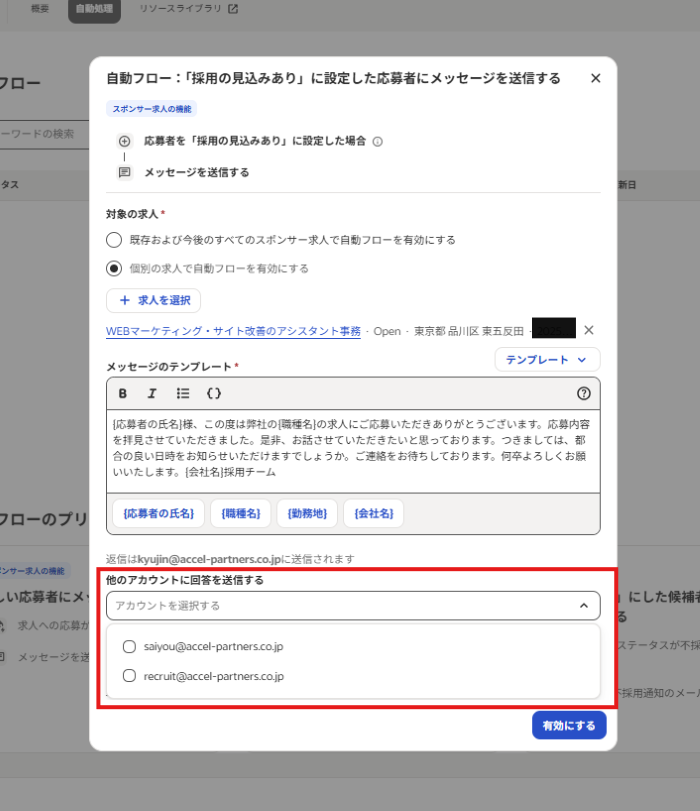Open the テンプレート dropdown
This screenshot has width=700, height=811.
pos(547,360)
